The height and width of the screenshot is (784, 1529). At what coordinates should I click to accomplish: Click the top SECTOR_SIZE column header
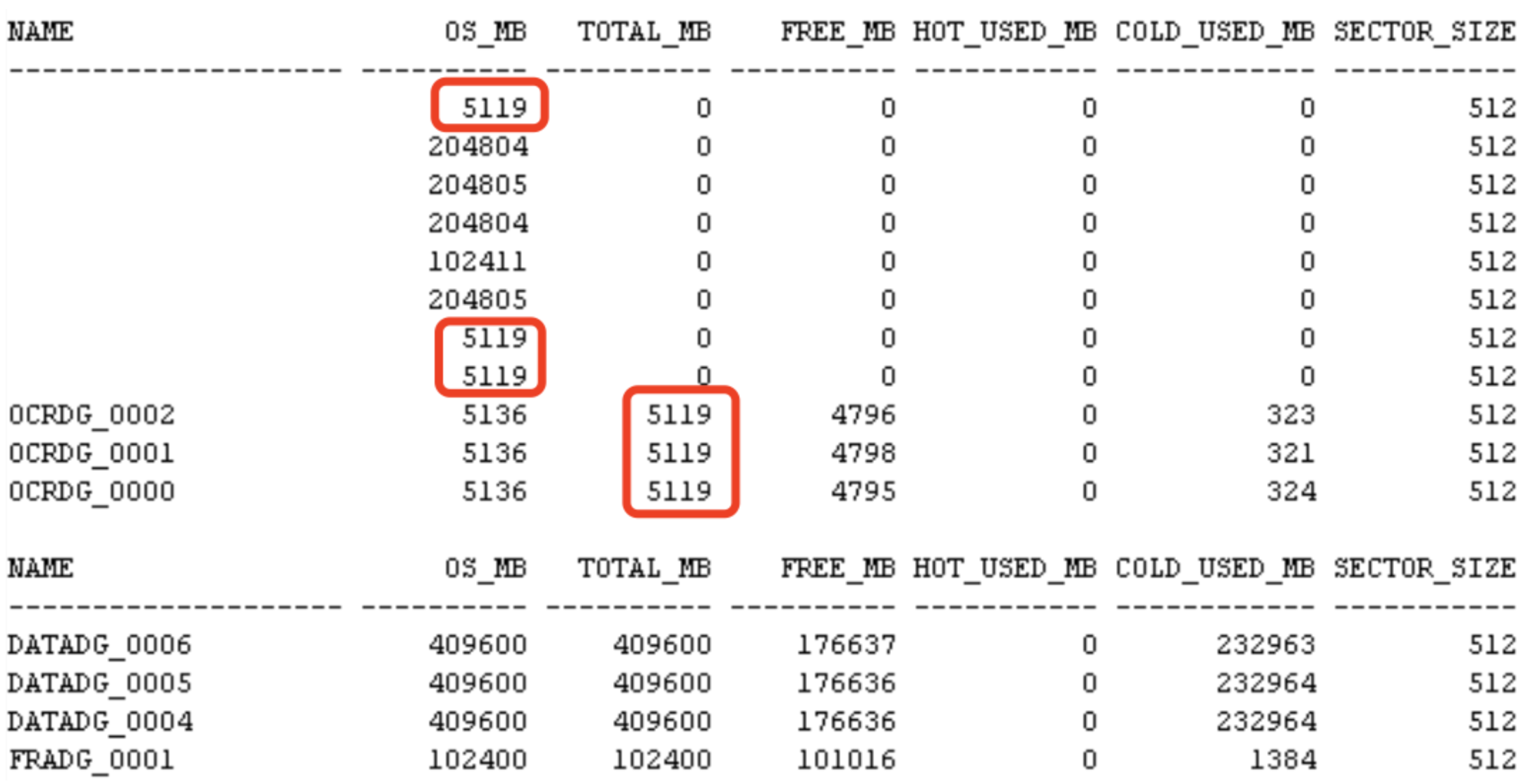click(1425, 31)
